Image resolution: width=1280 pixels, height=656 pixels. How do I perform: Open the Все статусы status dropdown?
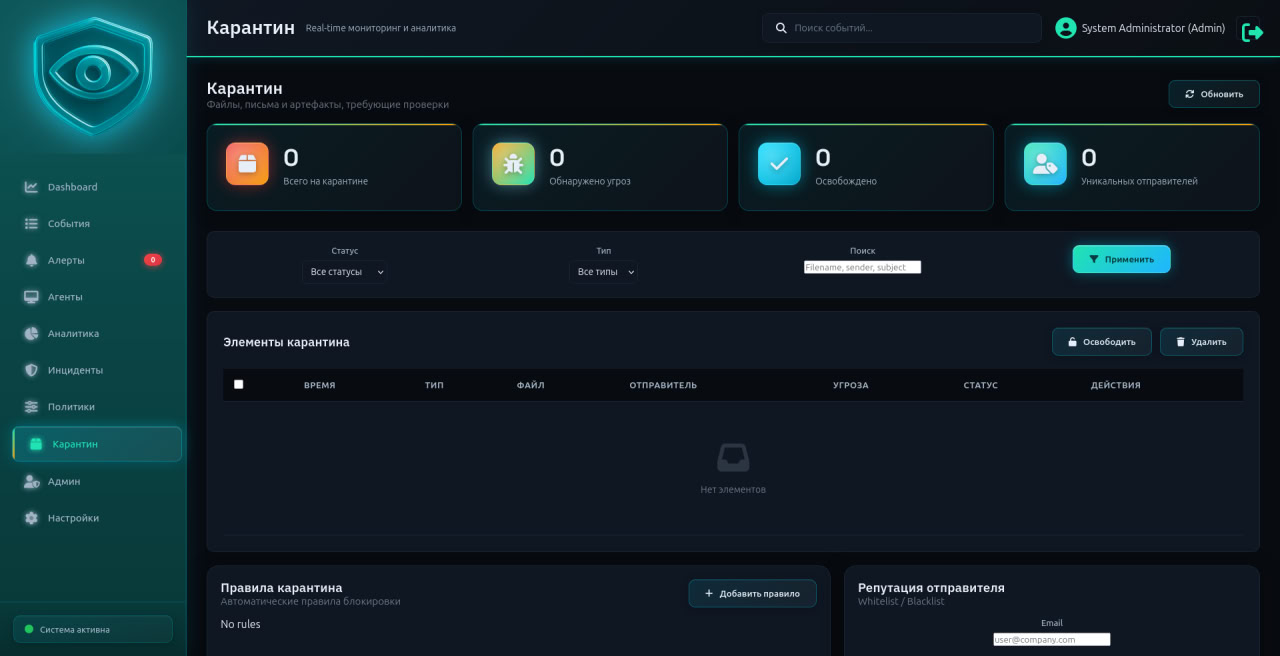click(345, 272)
